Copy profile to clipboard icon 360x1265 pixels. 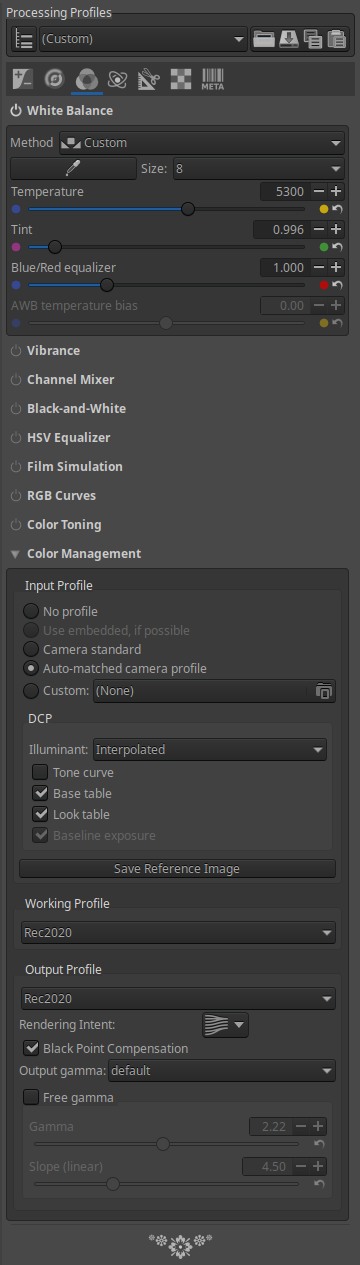coord(312,39)
